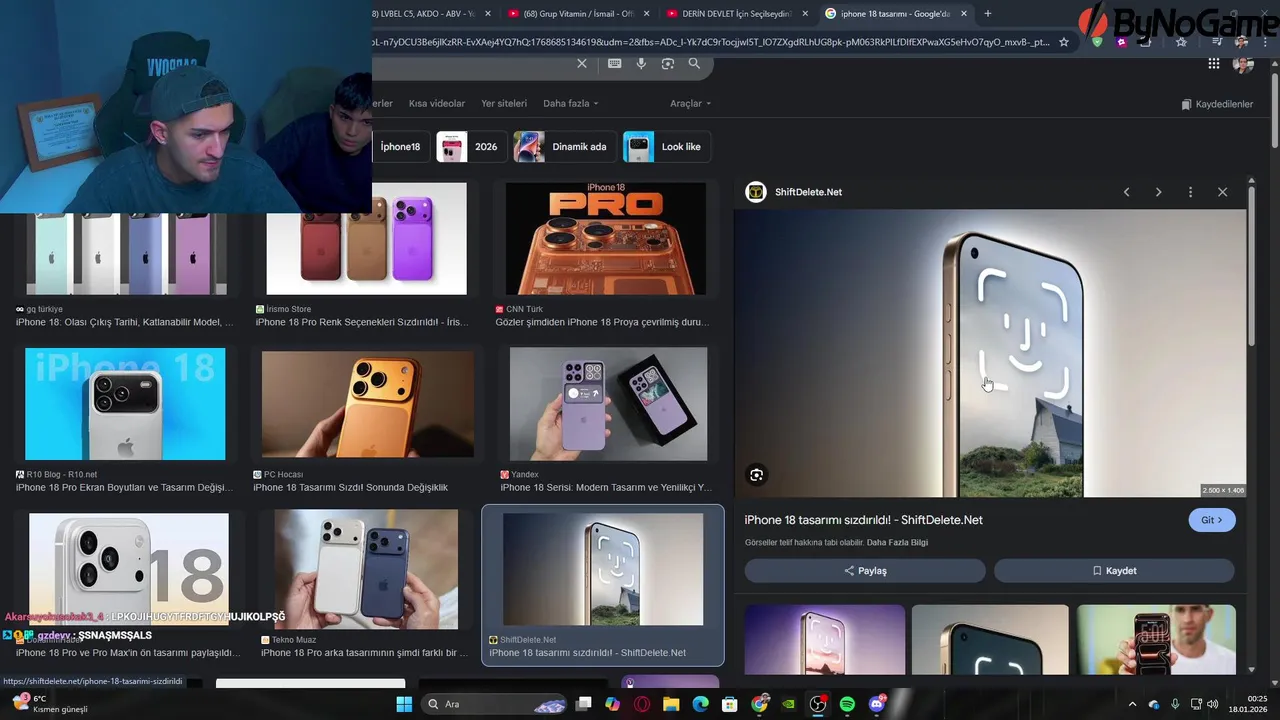Open the weather widget in taskbar
The width and height of the screenshot is (1280, 720).
pyautogui.click(x=50, y=704)
